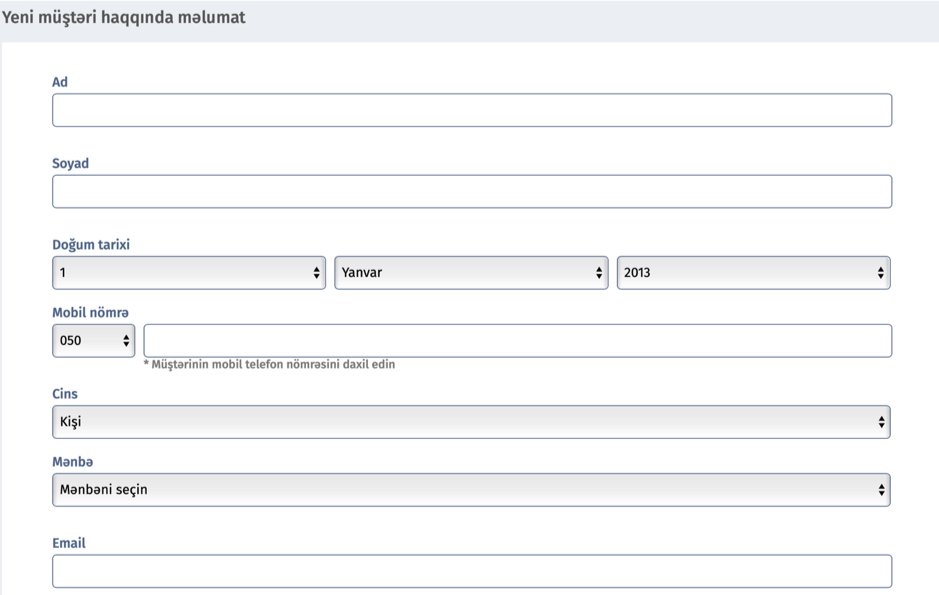Viewport: 939px width, 595px height.
Task: Click the arrow icon on 2013 selector
Action: click(x=880, y=273)
